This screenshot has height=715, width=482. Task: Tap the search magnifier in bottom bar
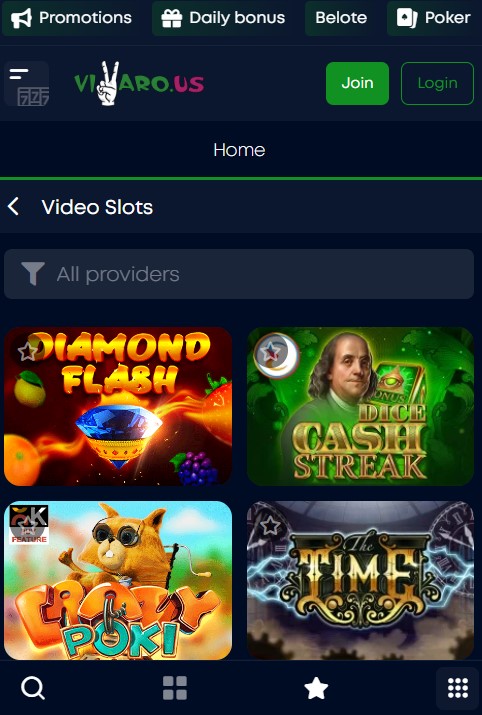click(33, 688)
